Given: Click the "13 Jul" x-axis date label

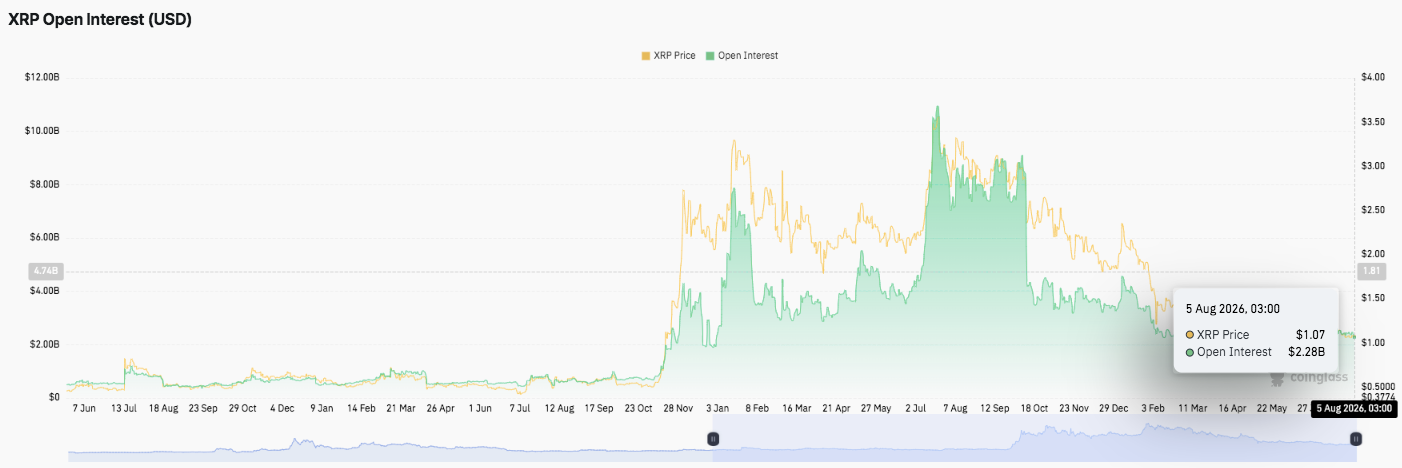Looking at the screenshot, I should 124,409.
